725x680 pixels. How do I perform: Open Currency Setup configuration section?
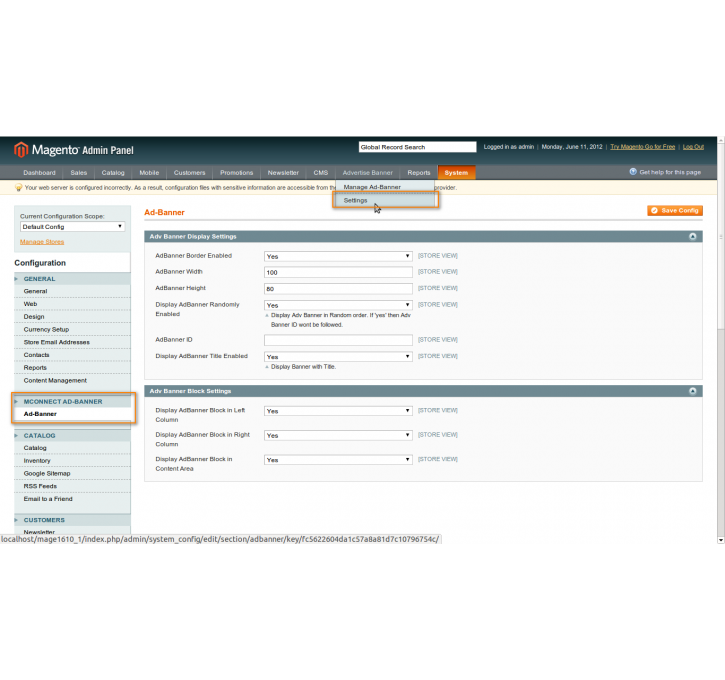coord(46,329)
